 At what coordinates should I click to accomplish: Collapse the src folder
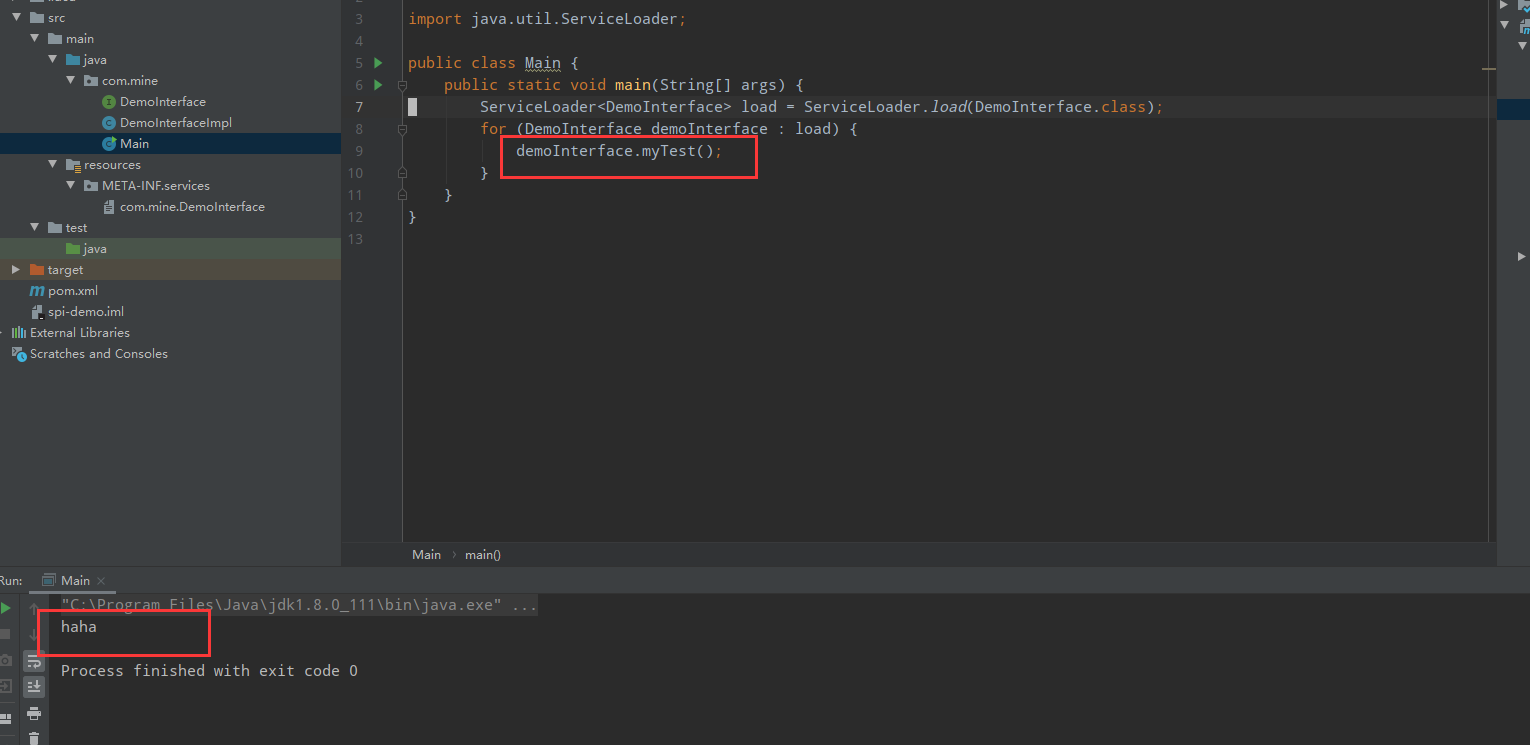point(16,18)
